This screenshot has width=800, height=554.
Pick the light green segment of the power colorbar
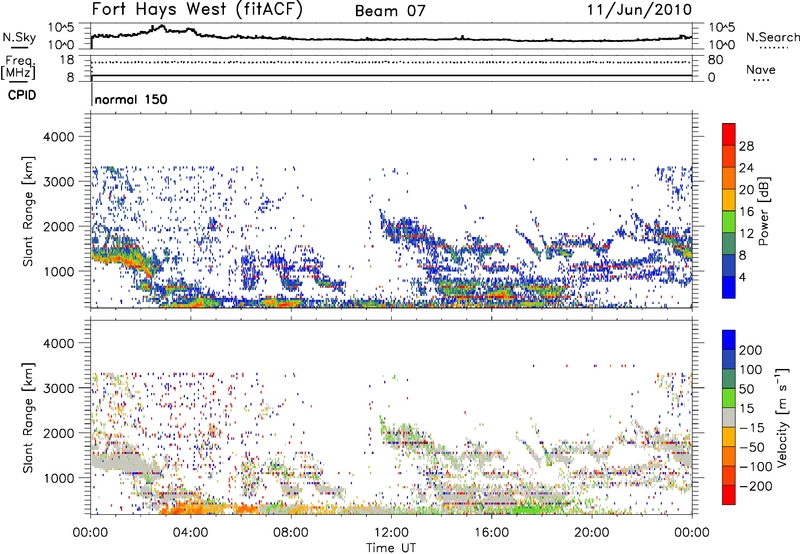point(729,221)
